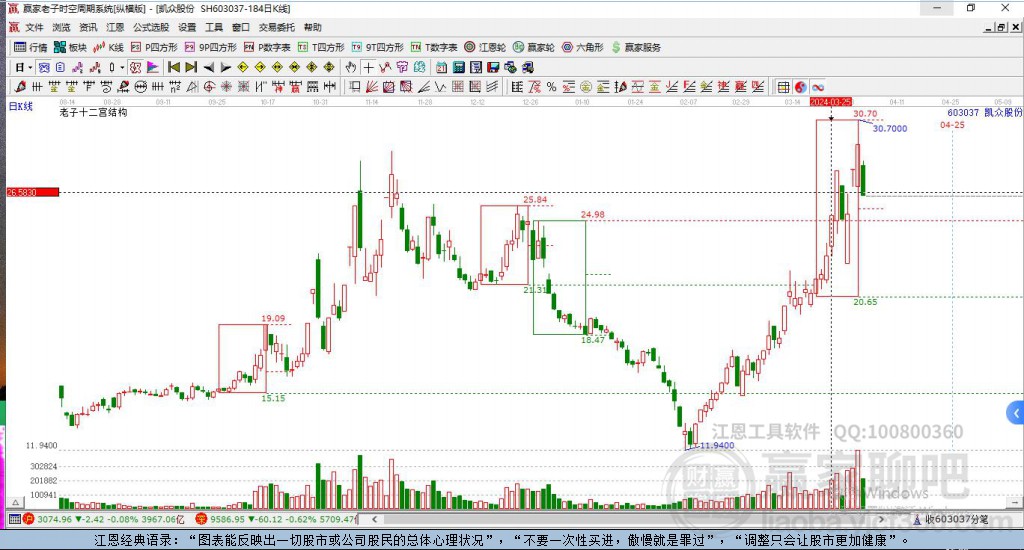Open 赢家服务 service page
Screen dimensions: 1024x550
pos(636,47)
